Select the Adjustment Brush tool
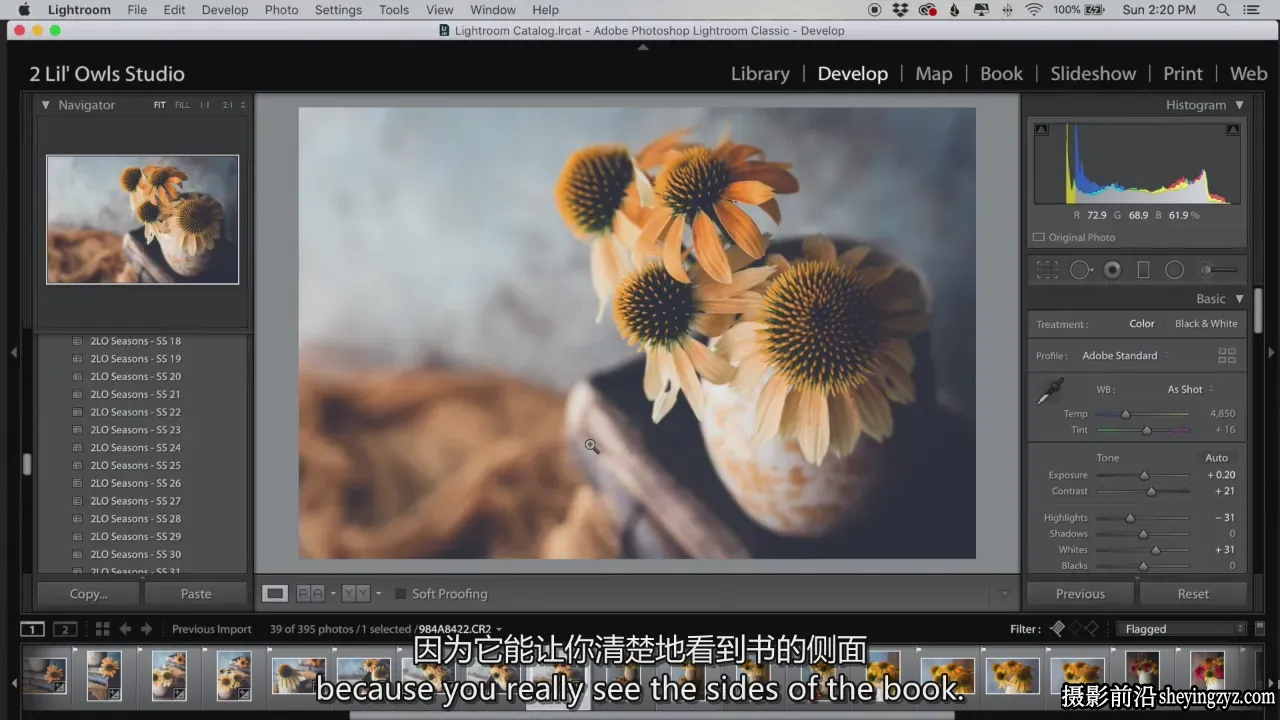The height and width of the screenshot is (720, 1280). click(1219, 270)
